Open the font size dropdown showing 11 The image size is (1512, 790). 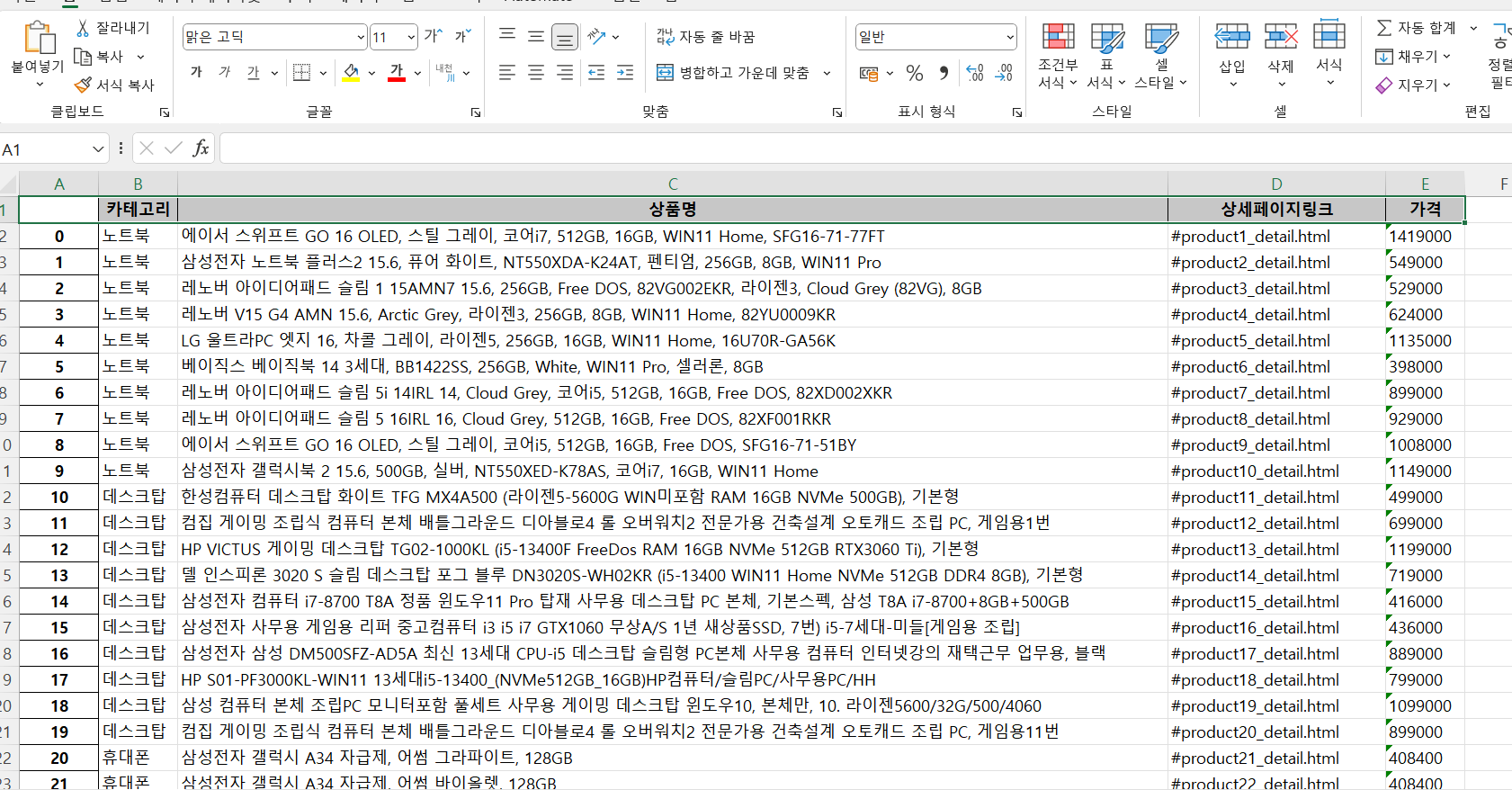point(411,37)
